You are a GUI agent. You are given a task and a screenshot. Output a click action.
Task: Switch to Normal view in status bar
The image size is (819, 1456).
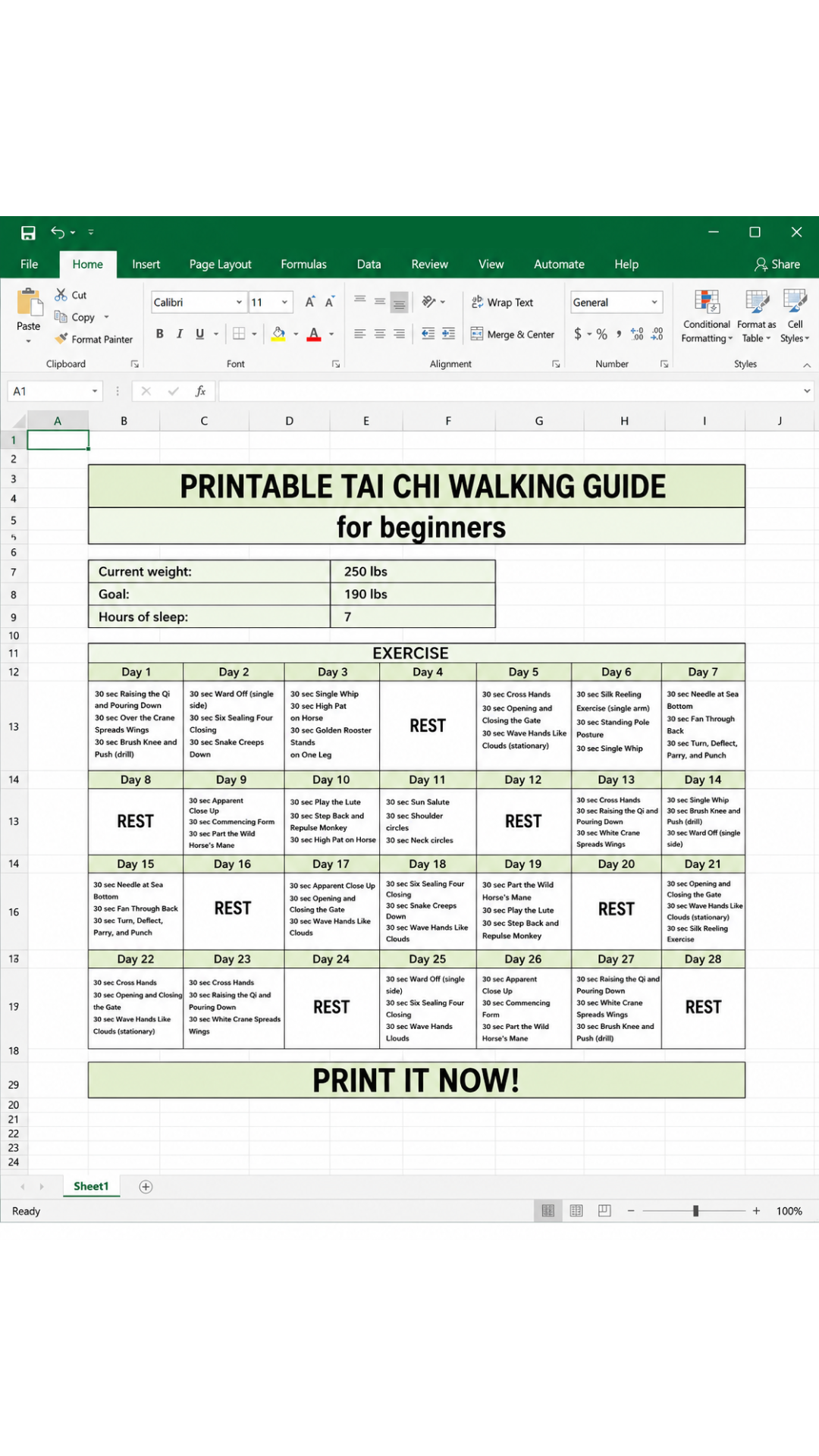[548, 1211]
